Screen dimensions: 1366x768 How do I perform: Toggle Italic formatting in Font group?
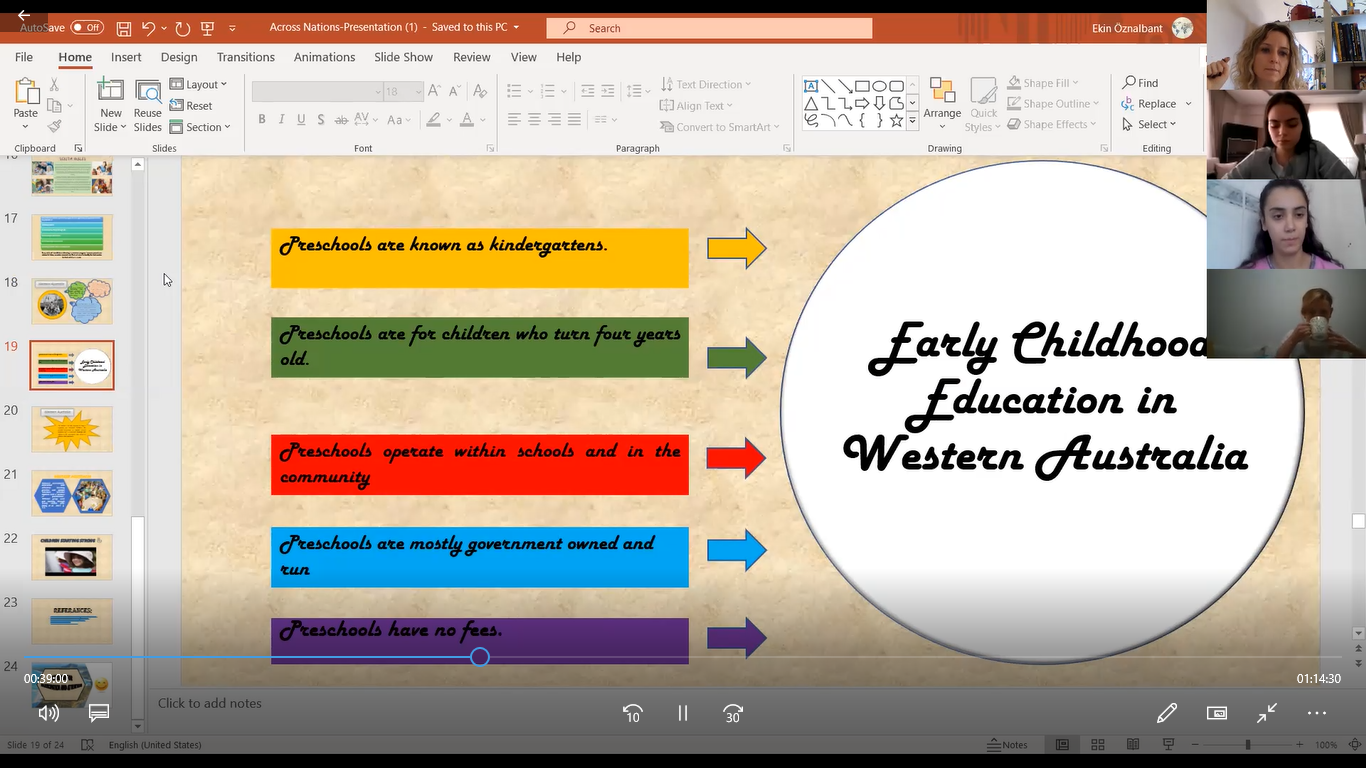click(x=281, y=120)
